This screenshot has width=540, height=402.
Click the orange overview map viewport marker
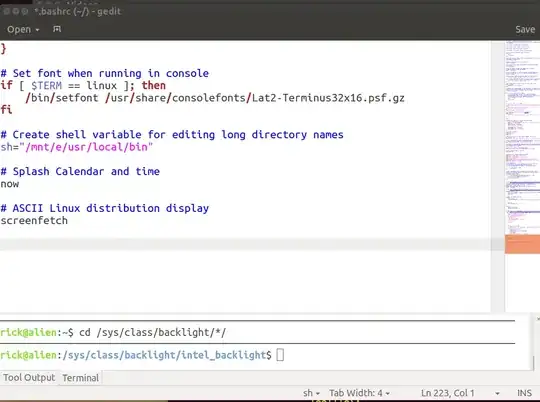pyautogui.click(x=522, y=244)
